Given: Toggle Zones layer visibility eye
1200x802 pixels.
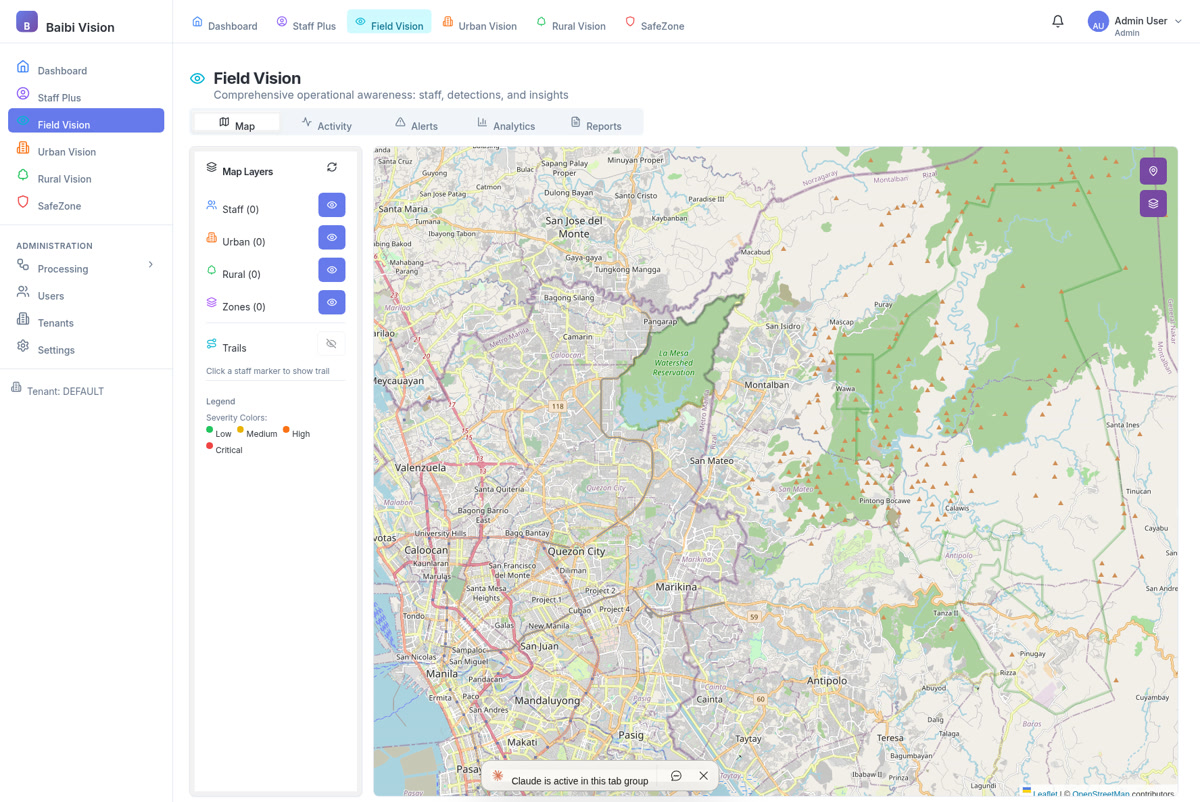Looking at the screenshot, I should point(332,302).
